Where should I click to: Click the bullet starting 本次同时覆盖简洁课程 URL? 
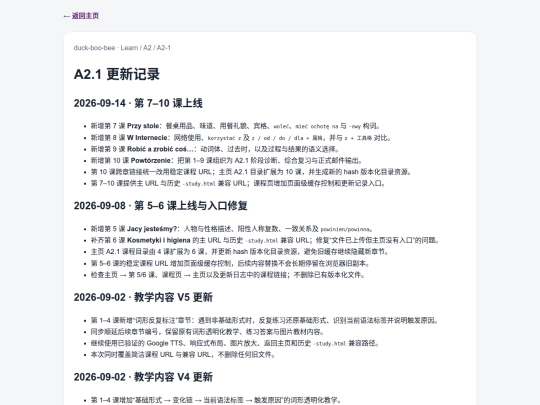(x=183, y=355)
